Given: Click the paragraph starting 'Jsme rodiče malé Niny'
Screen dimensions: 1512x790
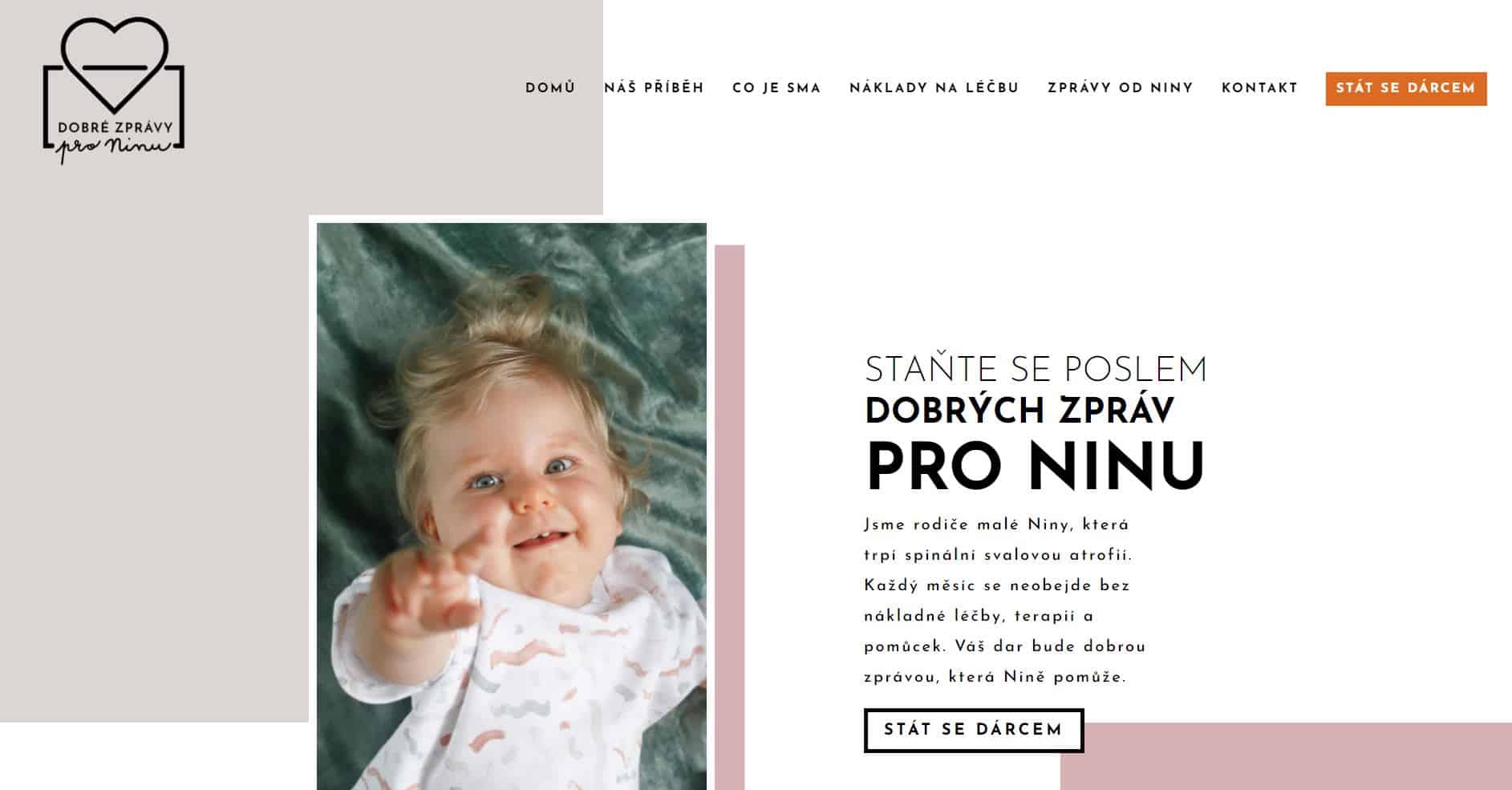Looking at the screenshot, I should pyautogui.click(x=1005, y=601).
